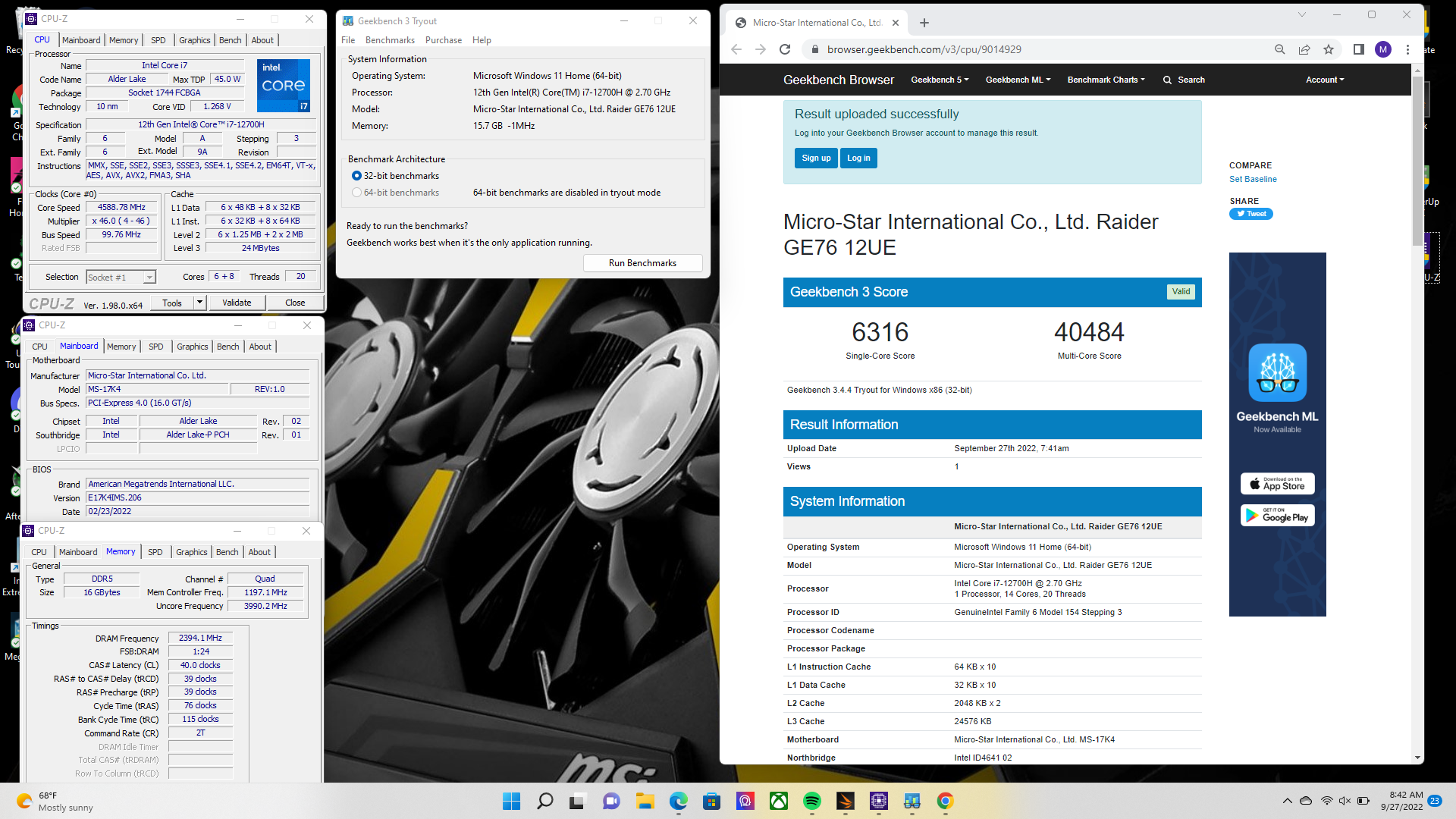
Task: Switch to Bench tab in top CPU-Z window
Action: coord(231,40)
